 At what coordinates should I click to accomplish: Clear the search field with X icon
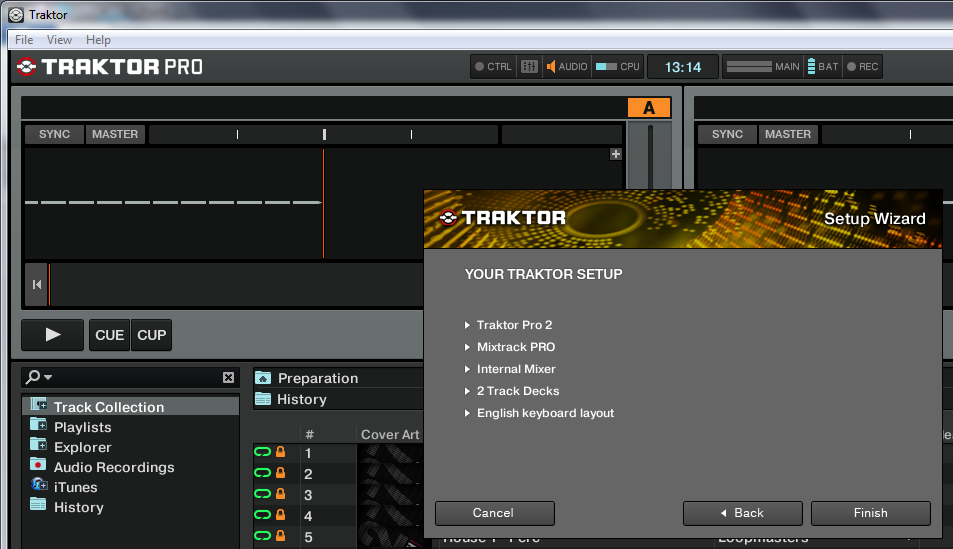228,377
